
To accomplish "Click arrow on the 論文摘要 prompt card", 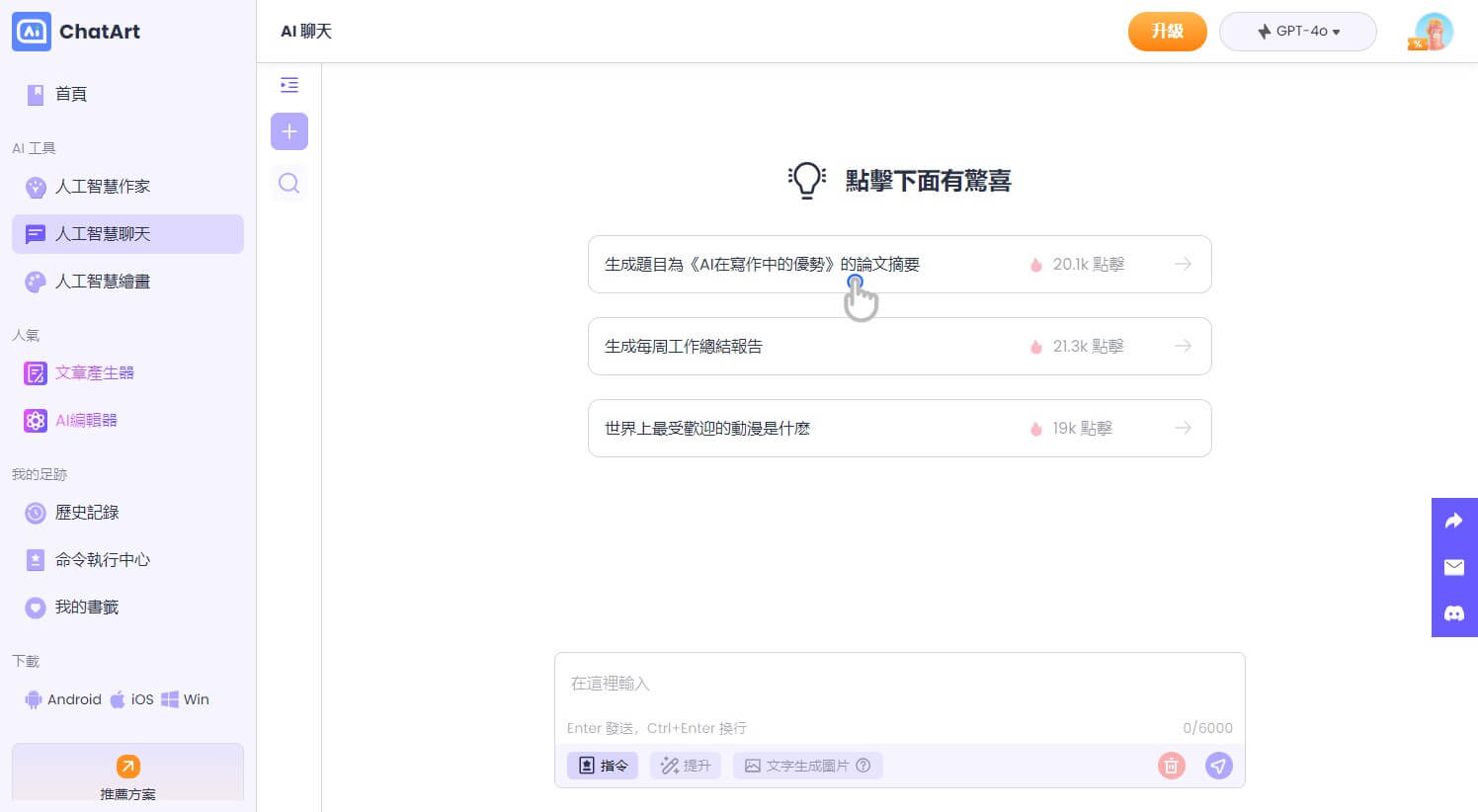I will (x=1183, y=264).
